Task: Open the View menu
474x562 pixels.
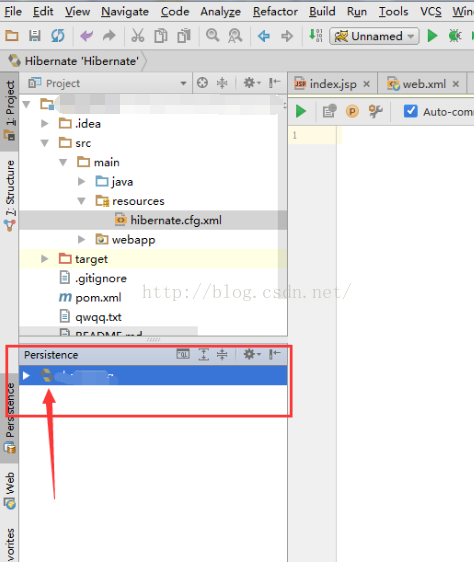Action: pos(77,11)
